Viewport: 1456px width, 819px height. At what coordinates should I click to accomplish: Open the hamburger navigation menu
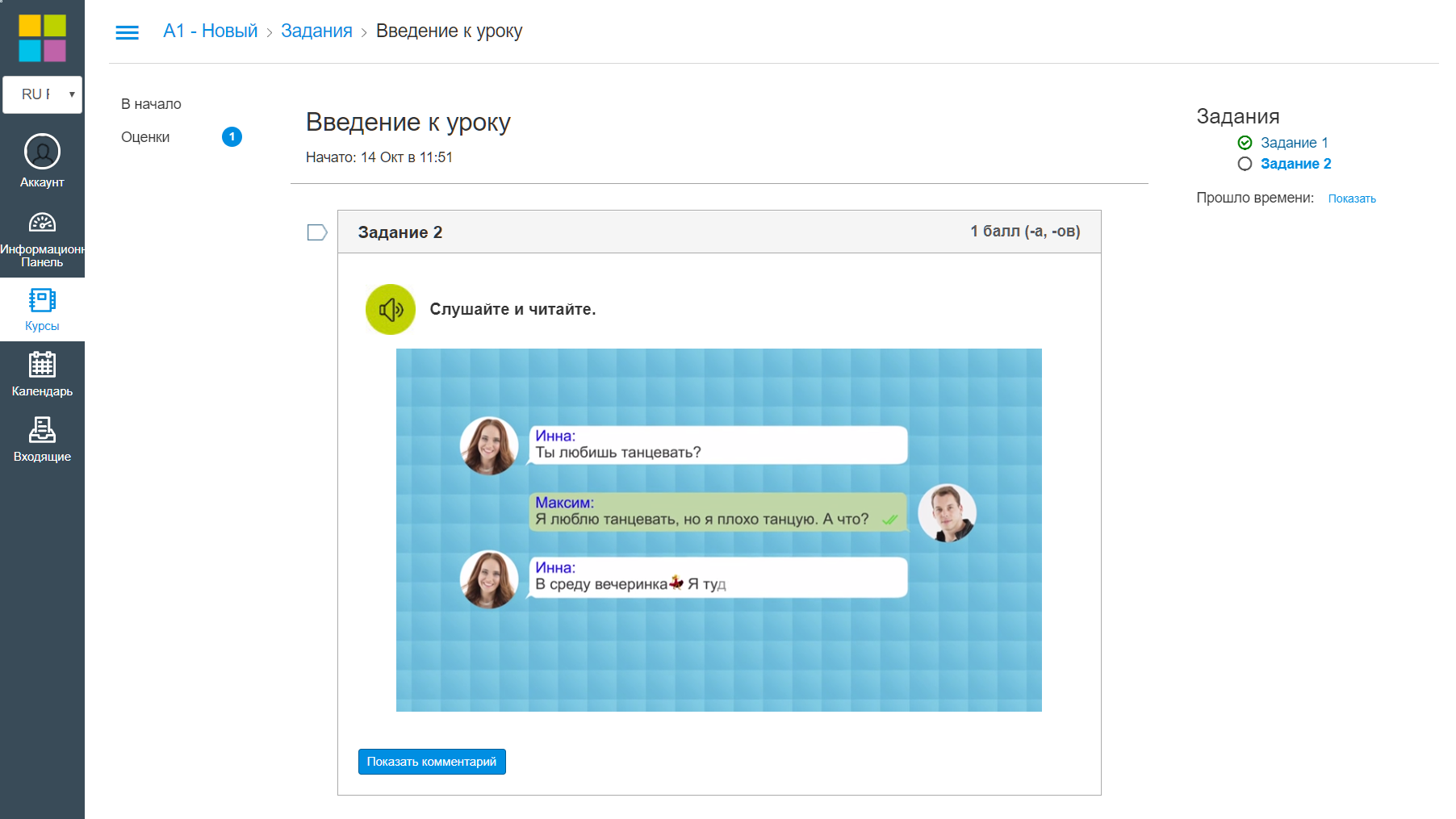[x=127, y=32]
